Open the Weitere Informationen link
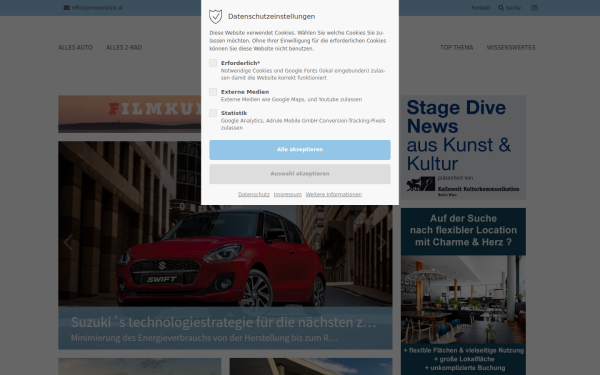 point(334,194)
